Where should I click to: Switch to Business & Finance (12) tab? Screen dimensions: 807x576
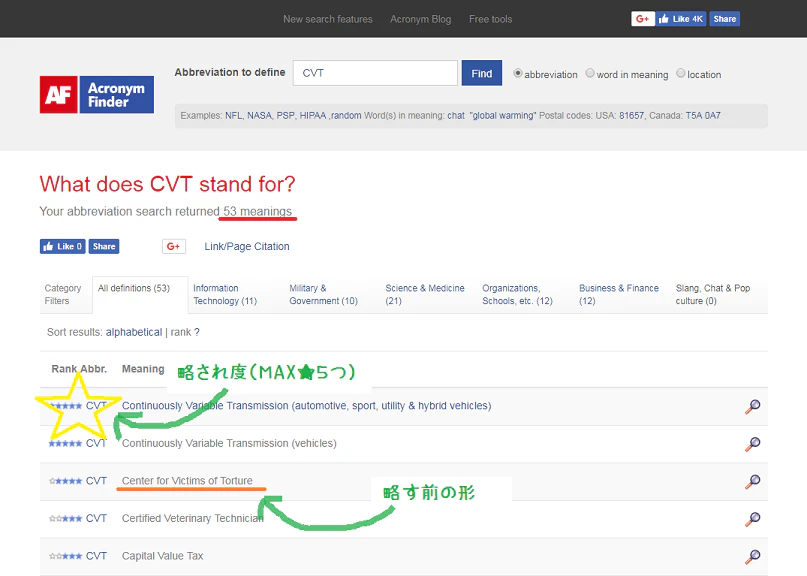point(619,294)
